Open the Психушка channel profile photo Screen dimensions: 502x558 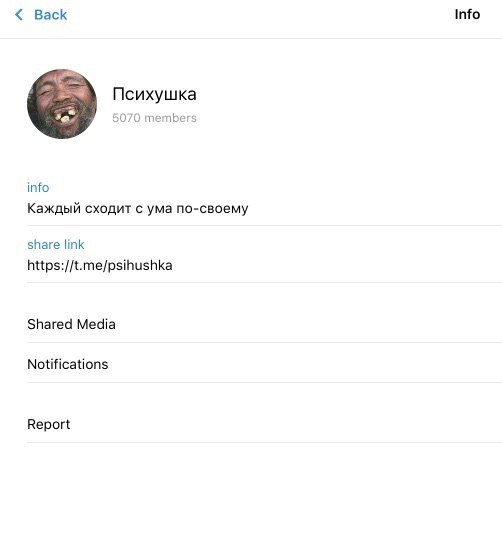62,104
